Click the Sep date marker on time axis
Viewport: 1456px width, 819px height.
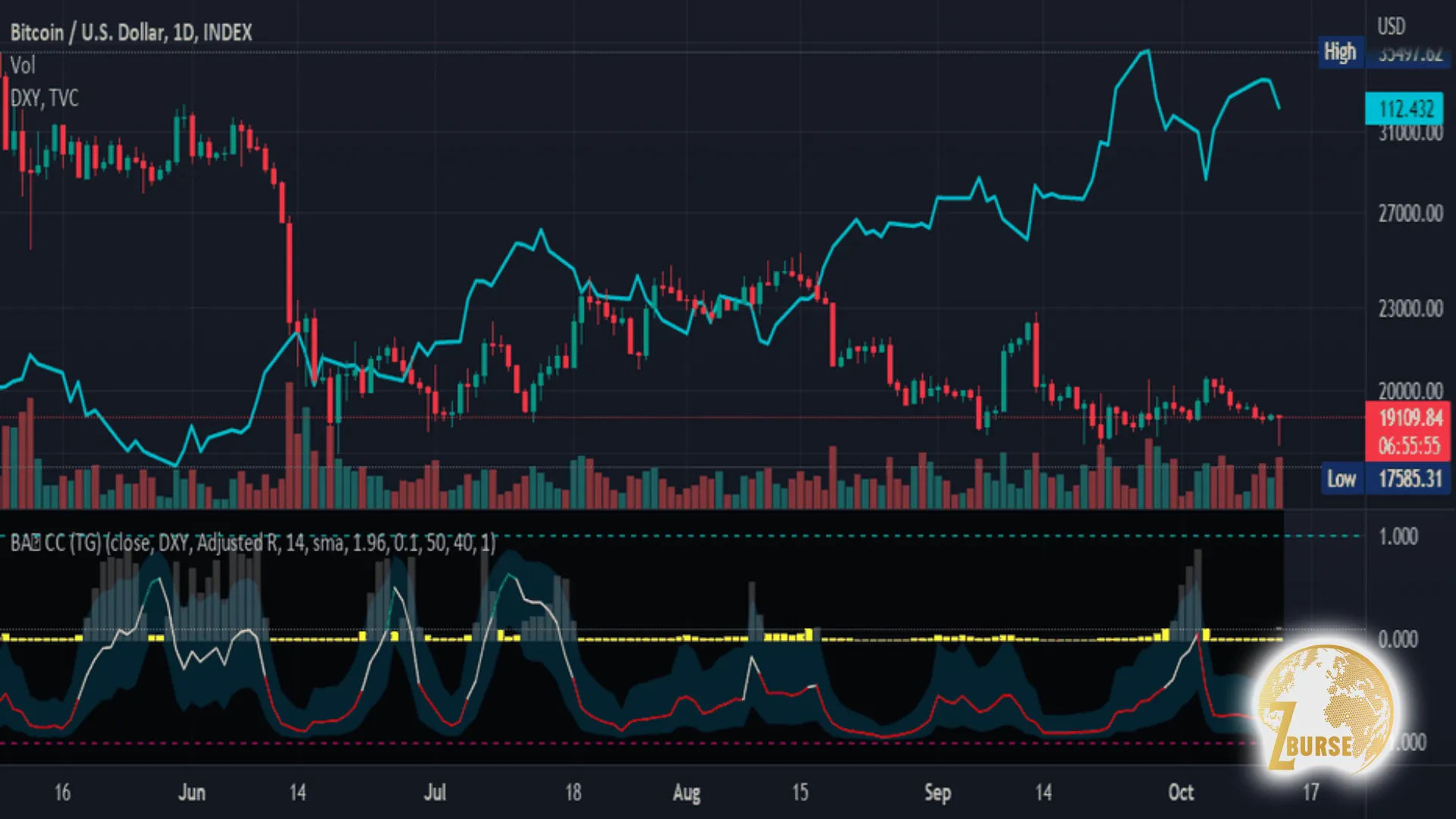click(937, 792)
